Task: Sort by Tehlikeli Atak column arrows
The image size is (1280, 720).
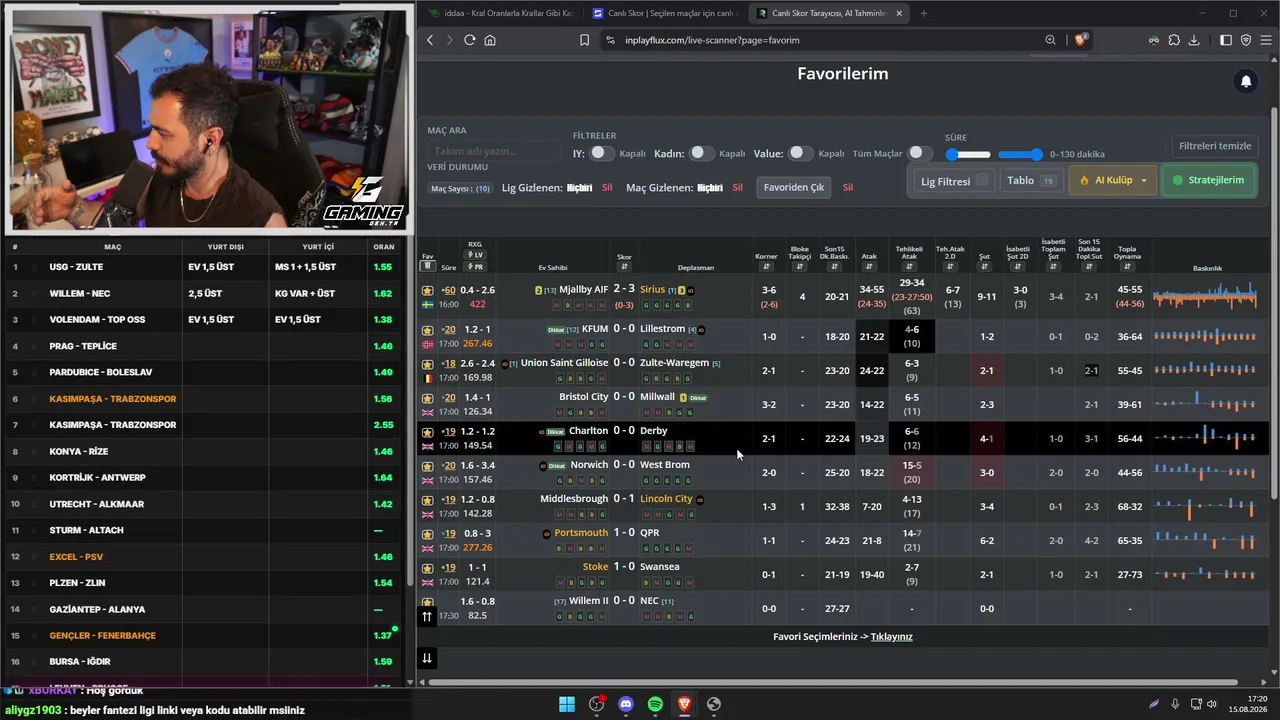Action: pyautogui.click(x=909, y=267)
